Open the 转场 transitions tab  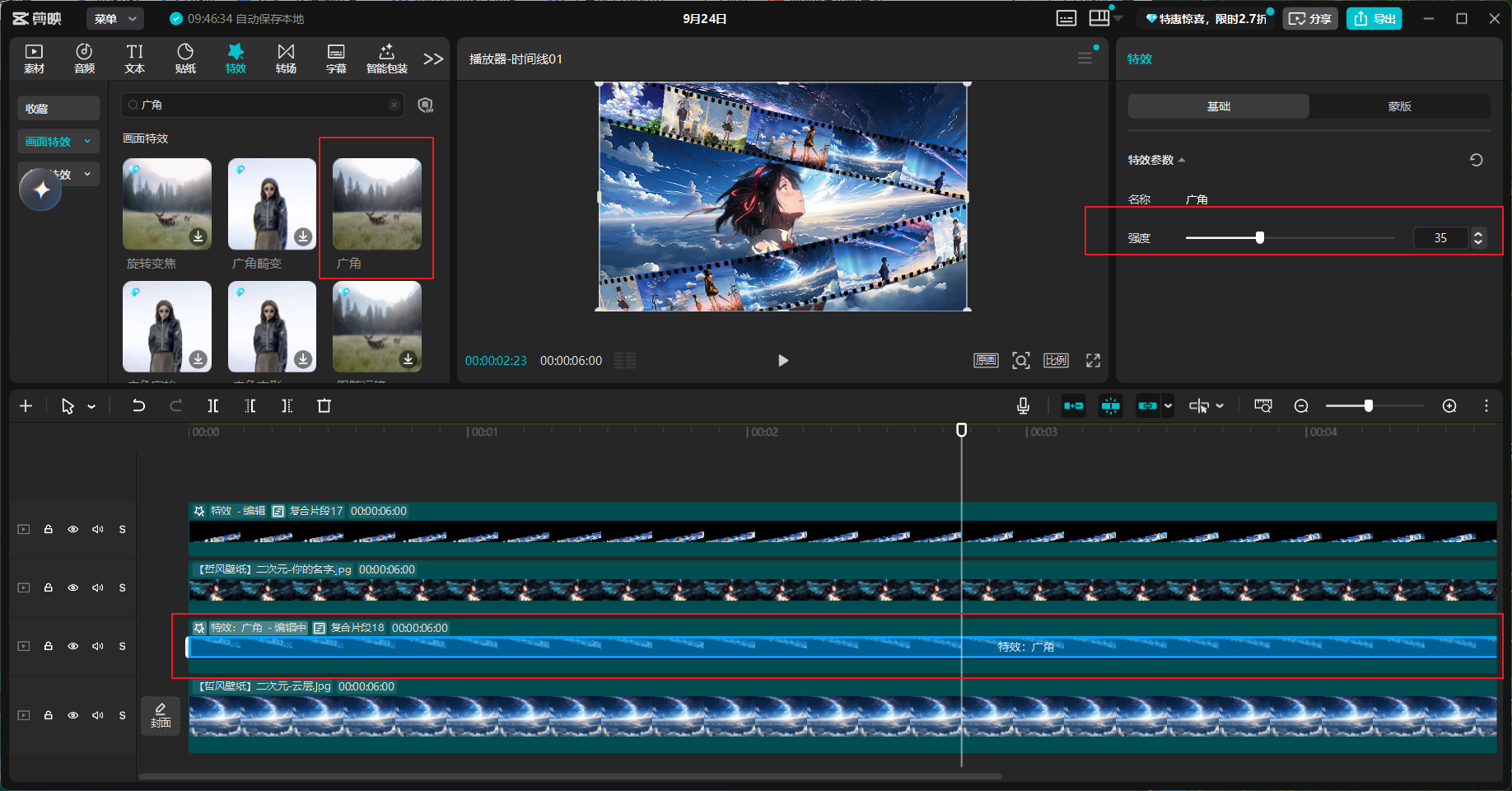286,59
